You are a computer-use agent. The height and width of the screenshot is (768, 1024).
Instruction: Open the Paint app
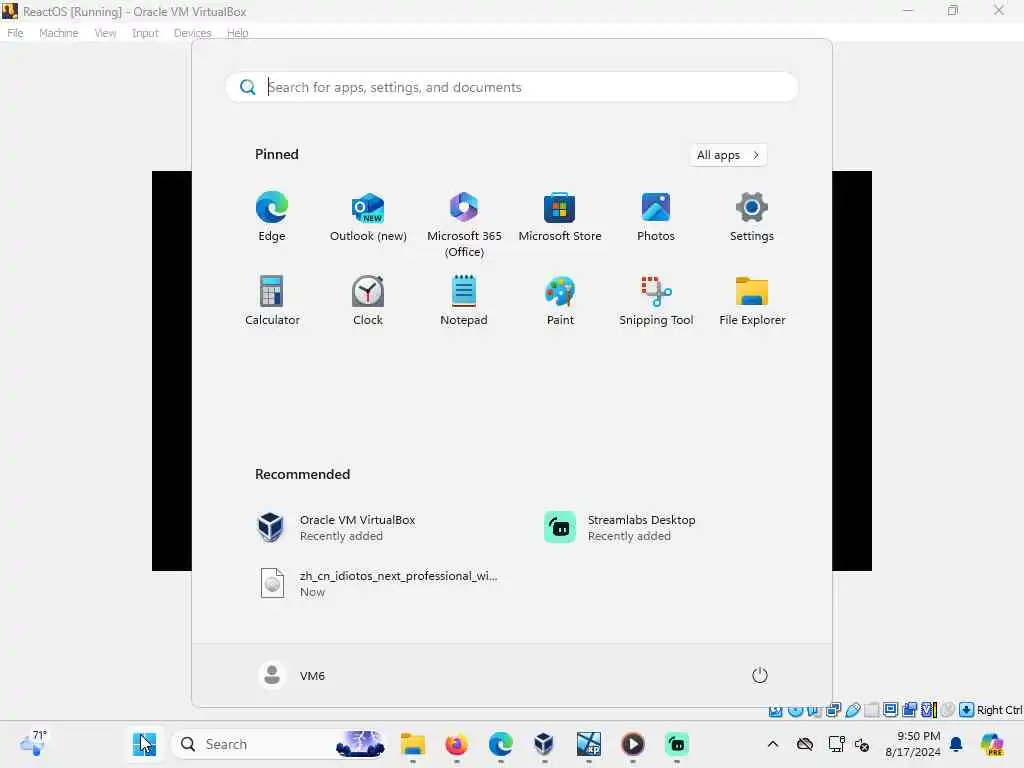[x=560, y=300]
